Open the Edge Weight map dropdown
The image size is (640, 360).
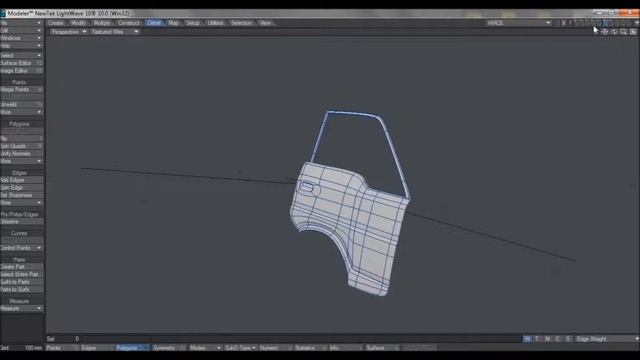click(x=607, y=339)
